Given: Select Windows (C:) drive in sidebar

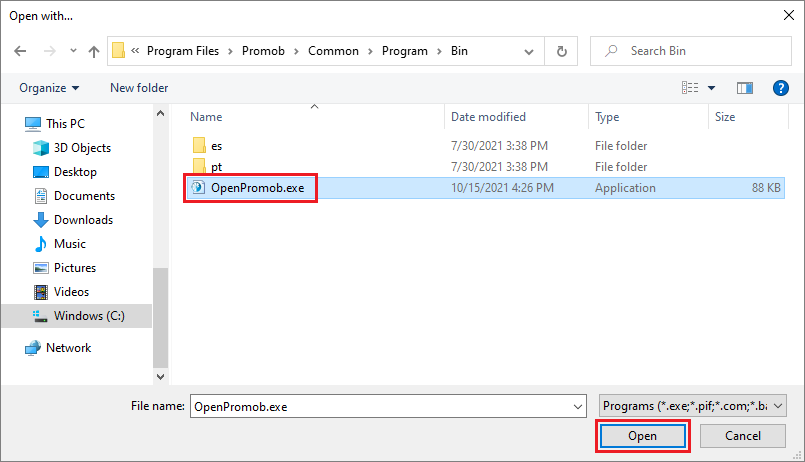Looking at the screenshot, I should 77,316.
